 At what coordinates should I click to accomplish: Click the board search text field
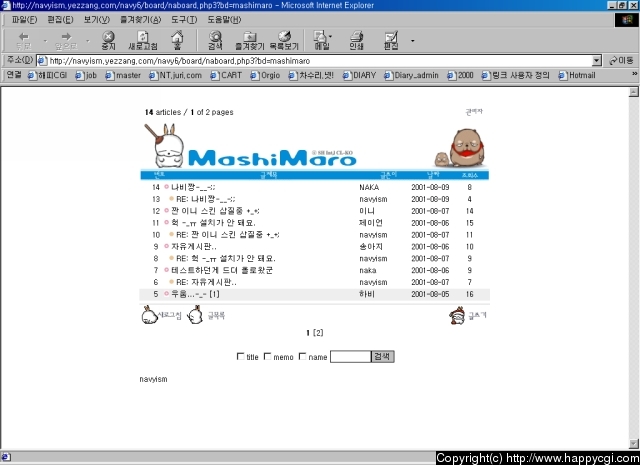click(x=350, y=356)
